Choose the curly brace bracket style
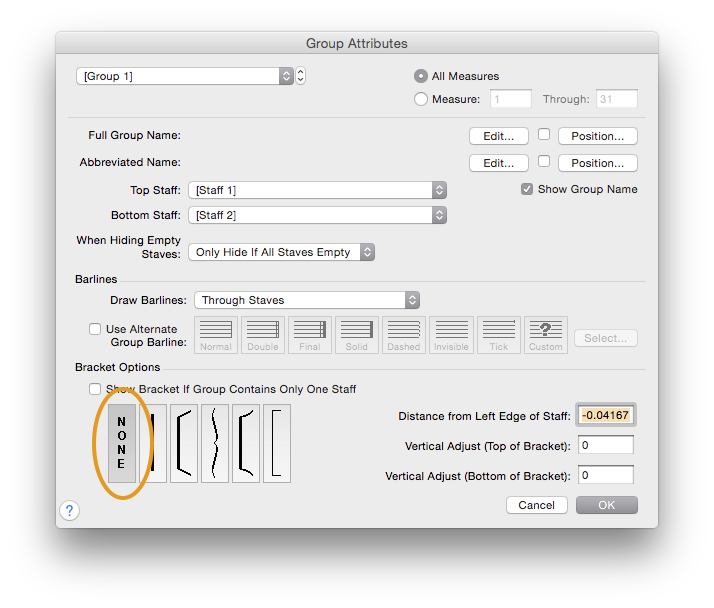Screen dimensions: 714x608 coord(215,443)
